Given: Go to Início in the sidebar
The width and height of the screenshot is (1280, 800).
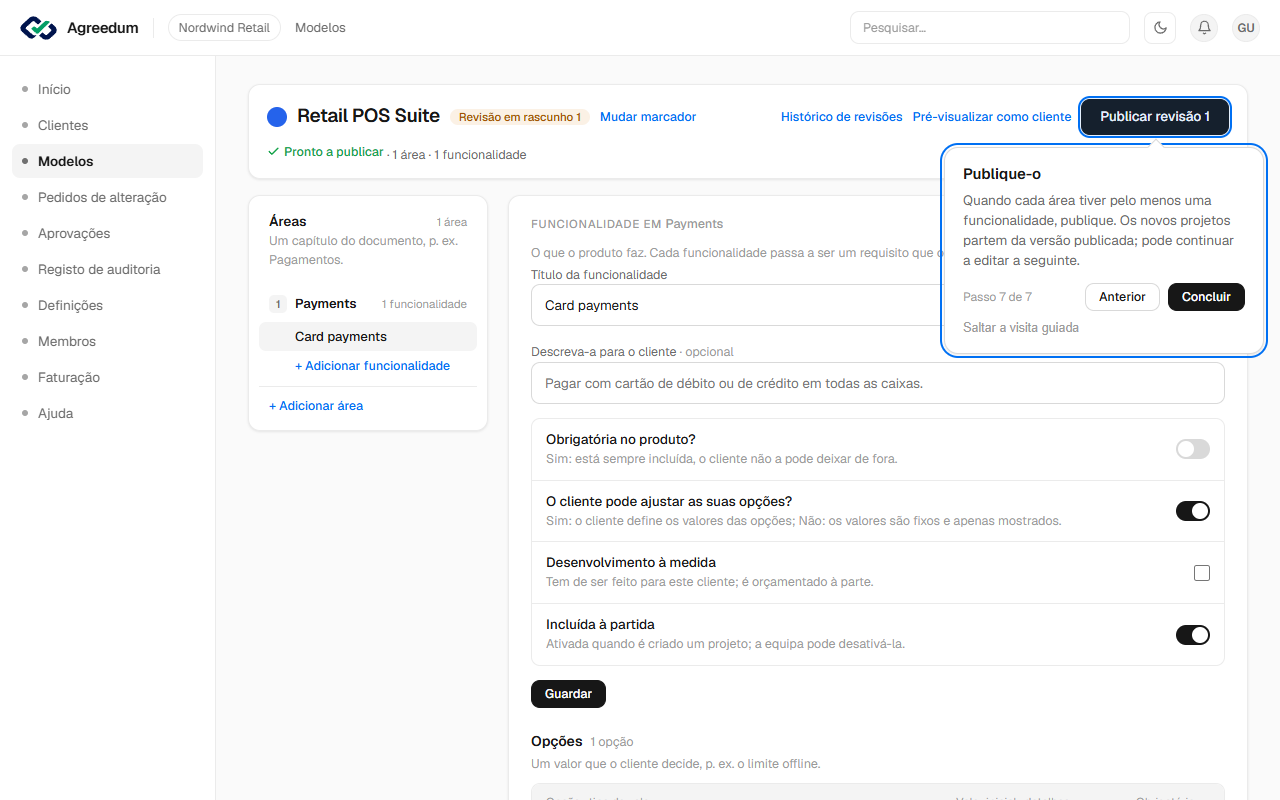Looking at the screenshot, I should pyautogui.click(x=107, y=89).
